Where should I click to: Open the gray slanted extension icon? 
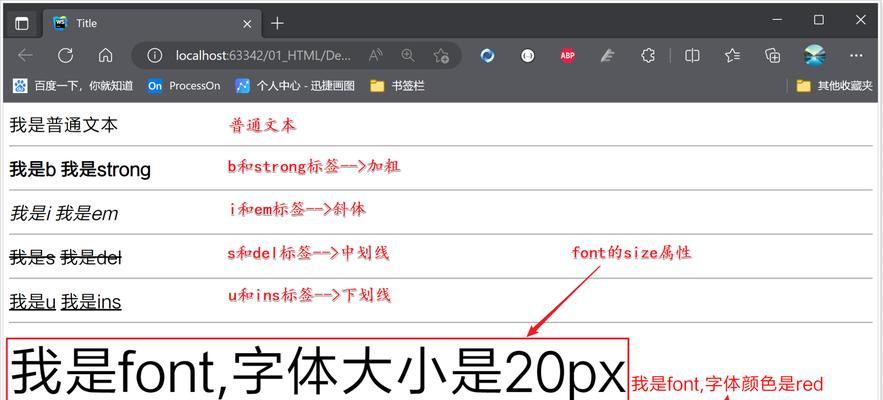pyautogui.click(x=606, y=55)
